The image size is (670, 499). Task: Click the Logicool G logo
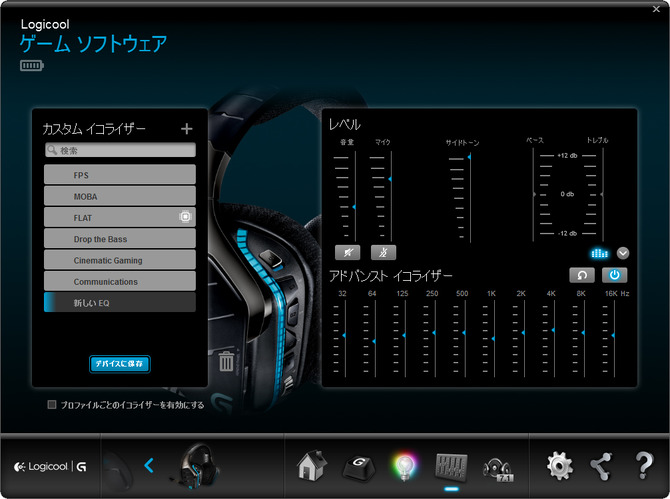point(50,467)
